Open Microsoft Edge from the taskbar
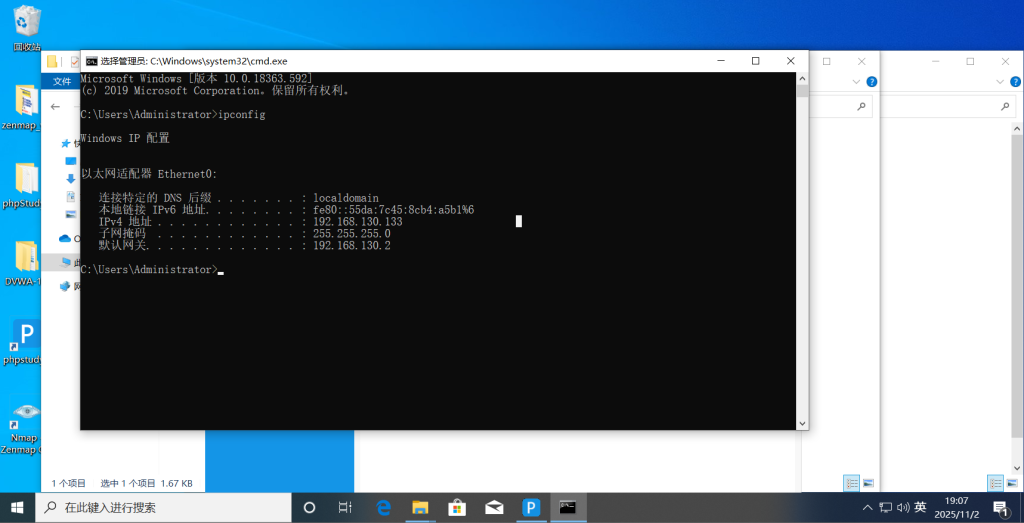The width and height of the screenshot is (1024, 523). pyautogui.click(x=383, y=507)
